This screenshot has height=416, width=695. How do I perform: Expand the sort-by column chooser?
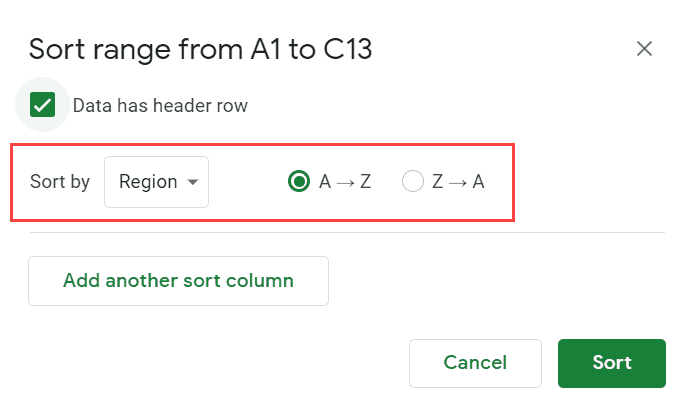(156, 182)
